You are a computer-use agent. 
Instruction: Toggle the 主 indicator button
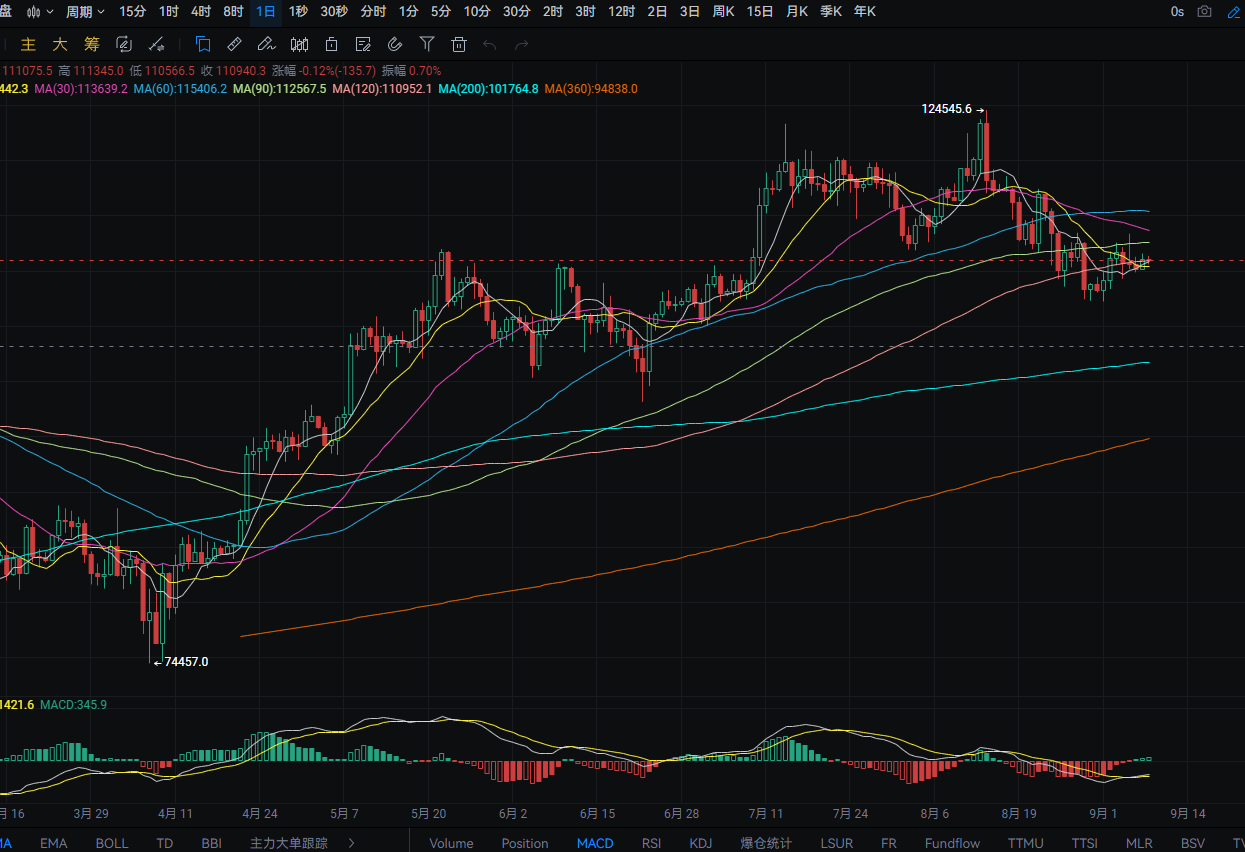point(28,44)
